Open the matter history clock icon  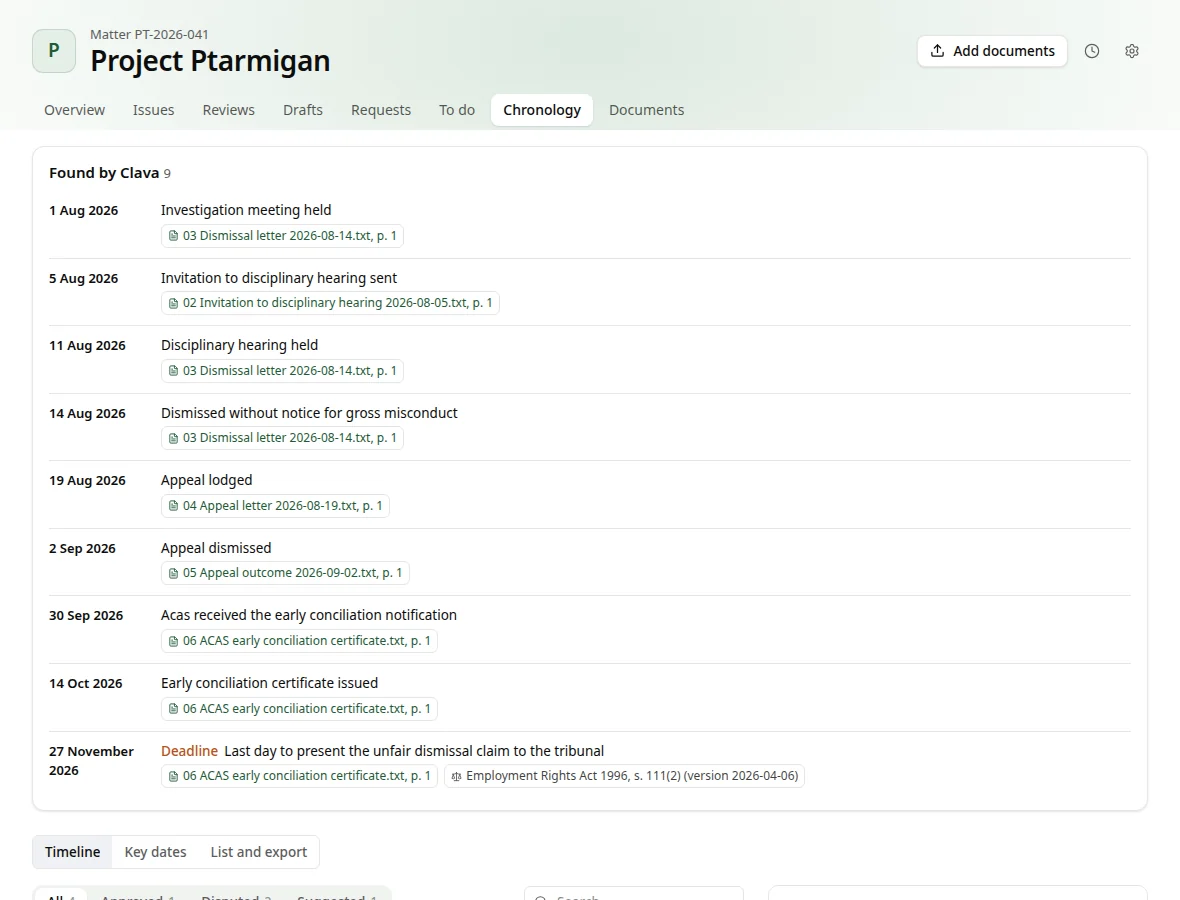click(1092, 51)
